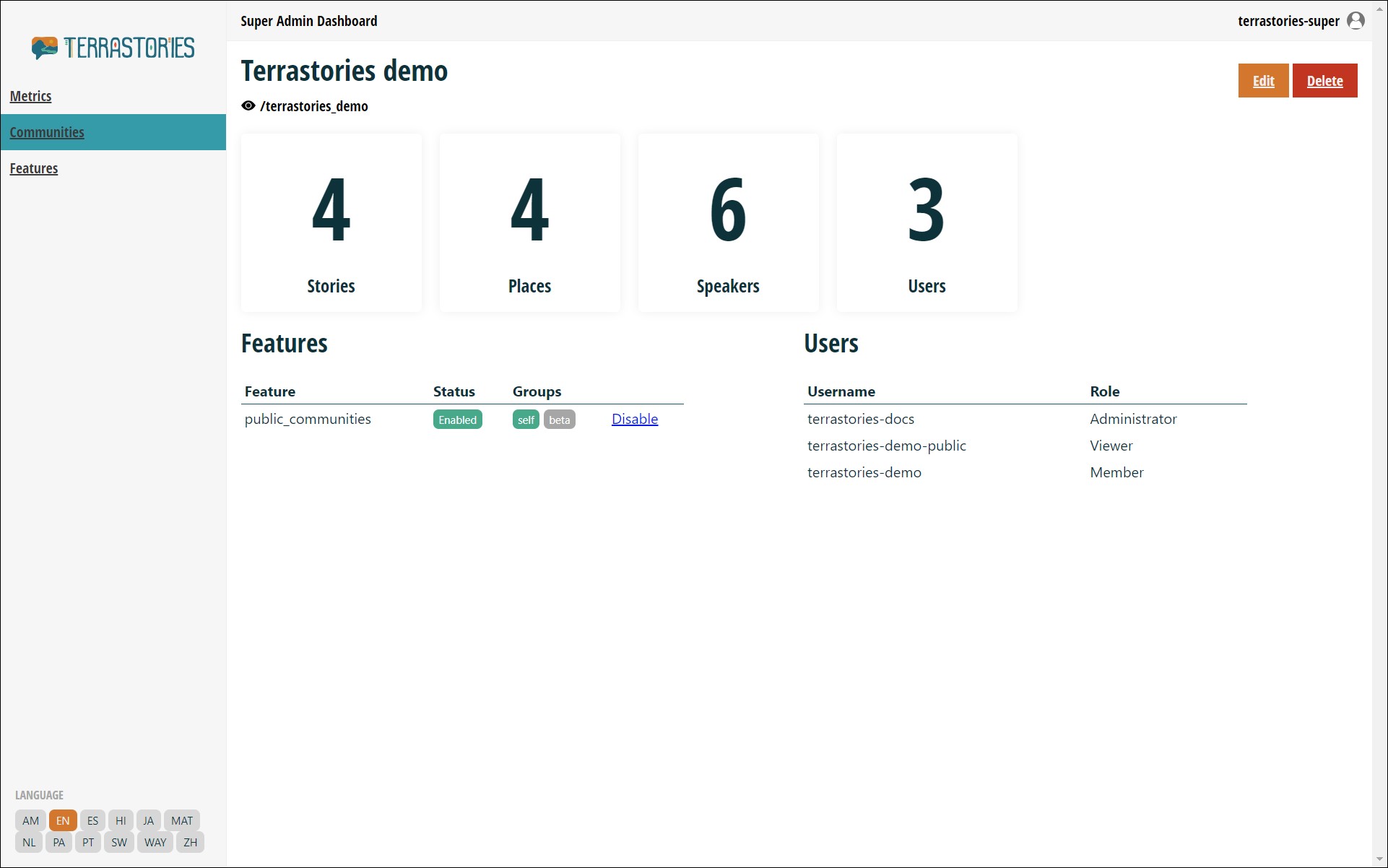Click the Enabled status badge
The height and width of the screenshot is (868, 1388).
click(x=457, y=420)
